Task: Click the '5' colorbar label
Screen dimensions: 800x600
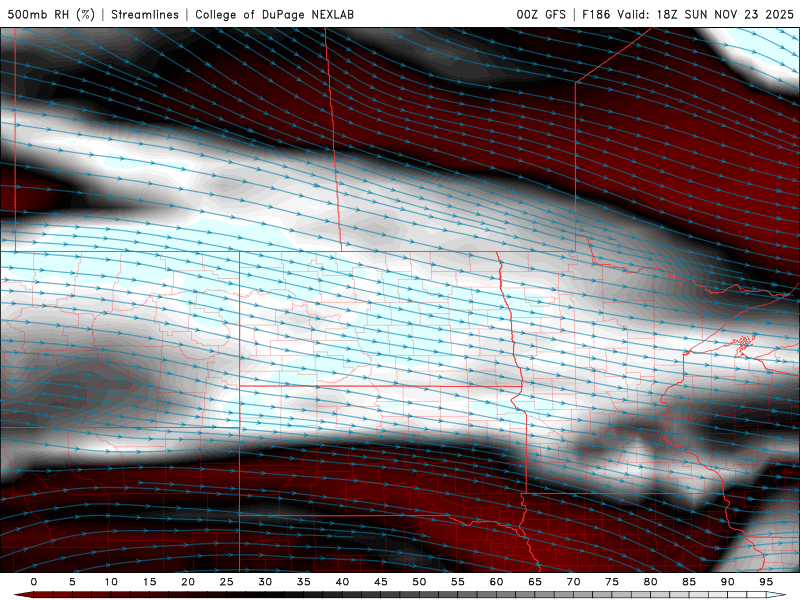Action: coord(72,582)
